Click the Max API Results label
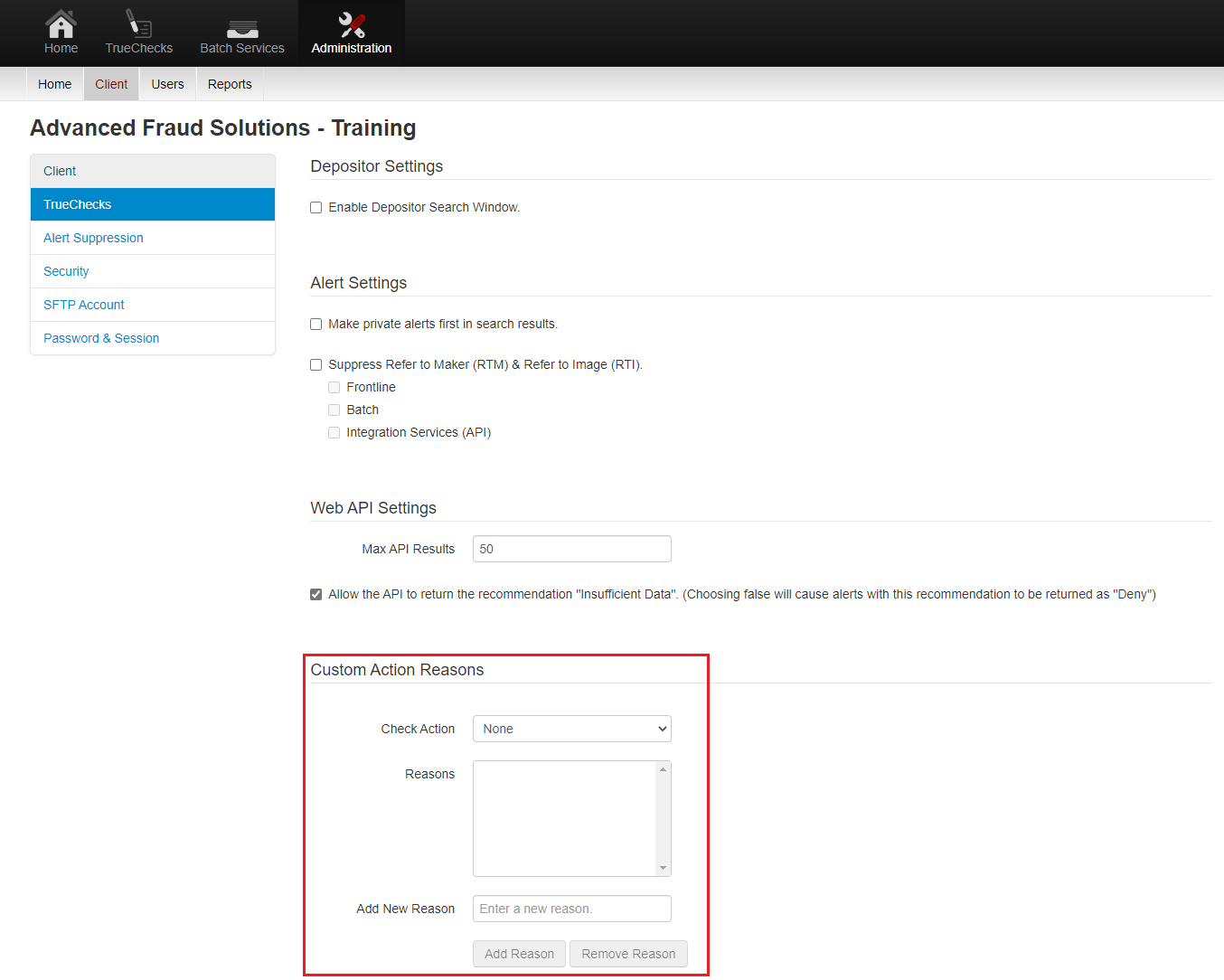This screenshot has height=980, width=1224. click(409, 549)
